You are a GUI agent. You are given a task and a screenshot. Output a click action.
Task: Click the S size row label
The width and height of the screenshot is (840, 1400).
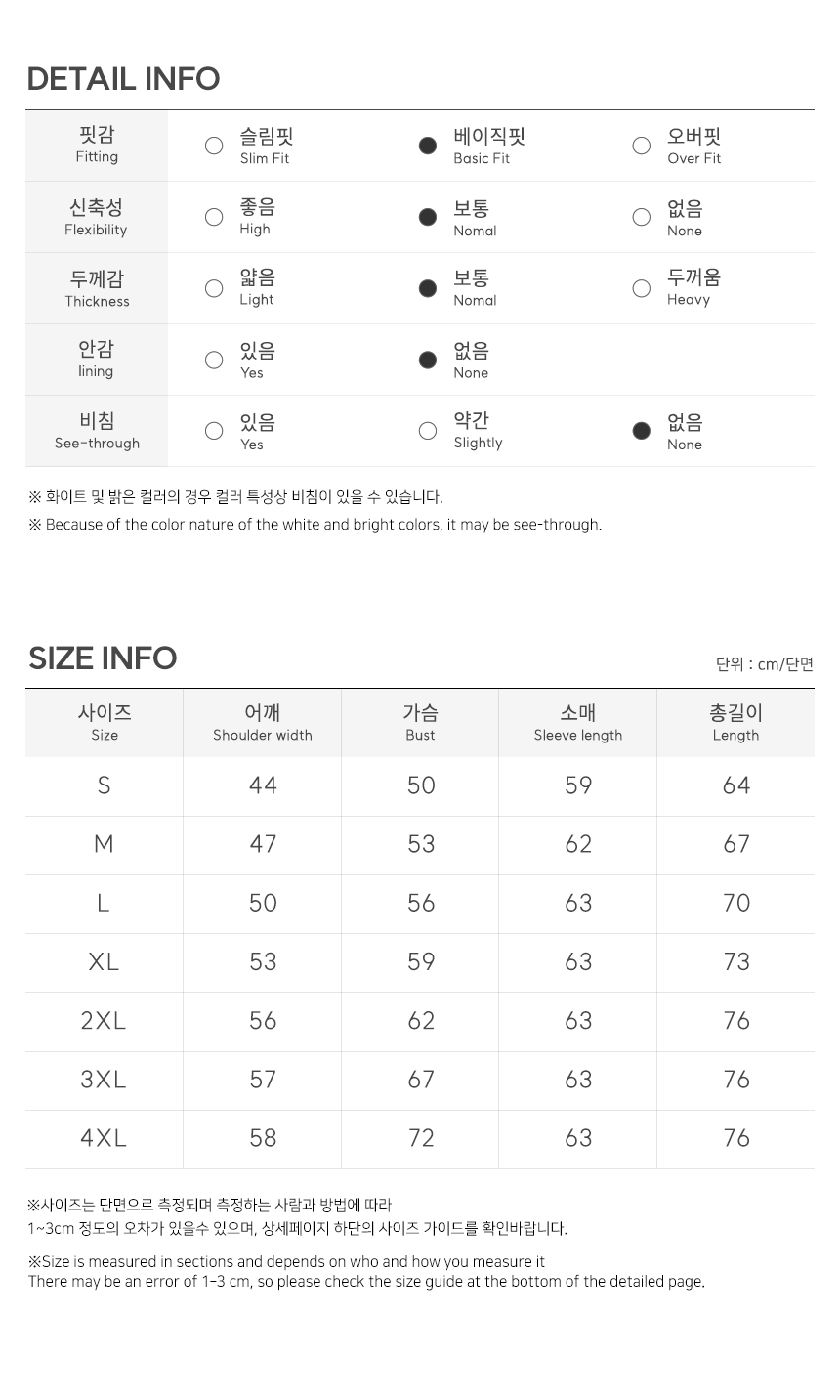[104, 785]
